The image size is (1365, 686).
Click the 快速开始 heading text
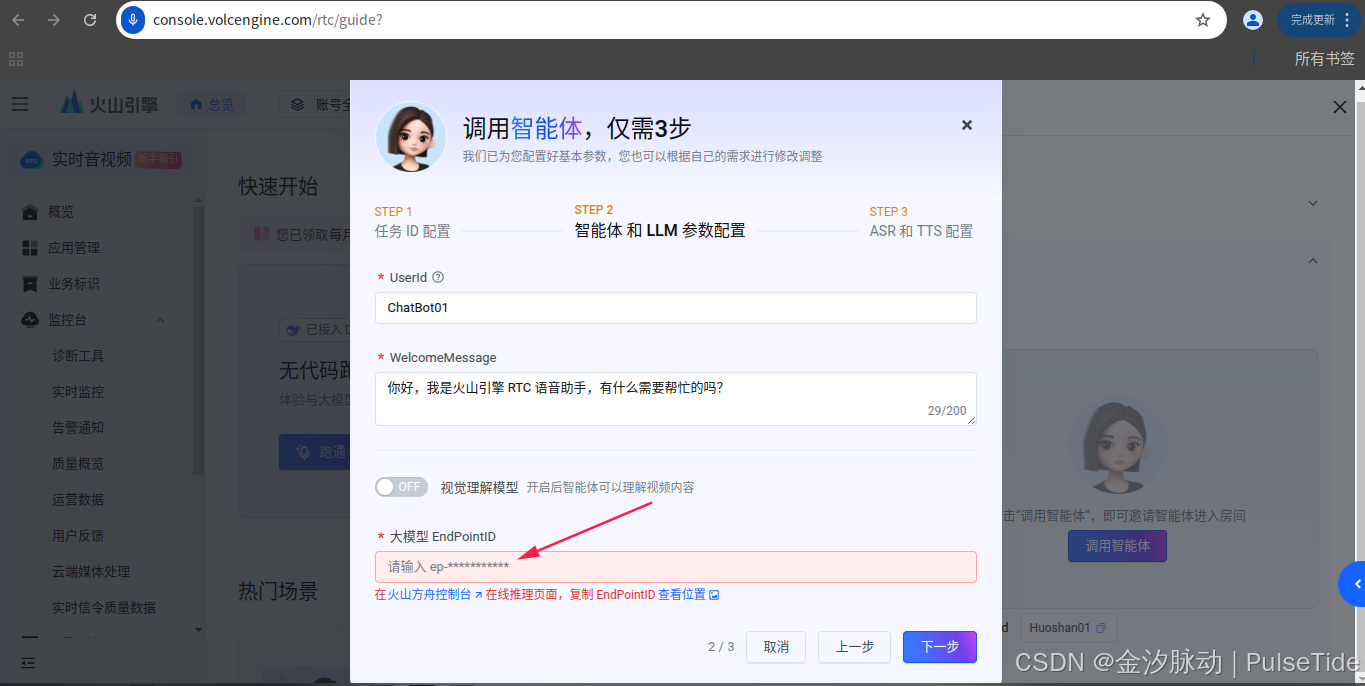tap(278, 186)
